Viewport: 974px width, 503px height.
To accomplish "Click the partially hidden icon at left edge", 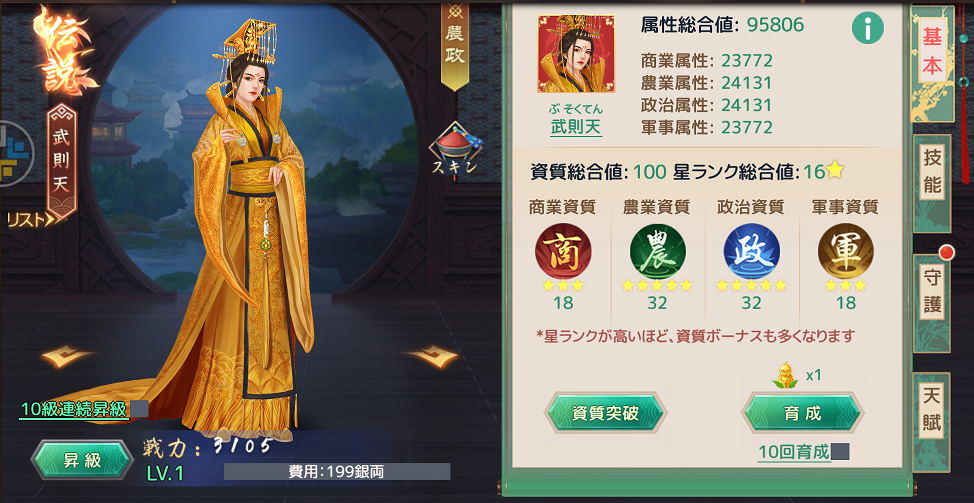I will click(15, 153).
